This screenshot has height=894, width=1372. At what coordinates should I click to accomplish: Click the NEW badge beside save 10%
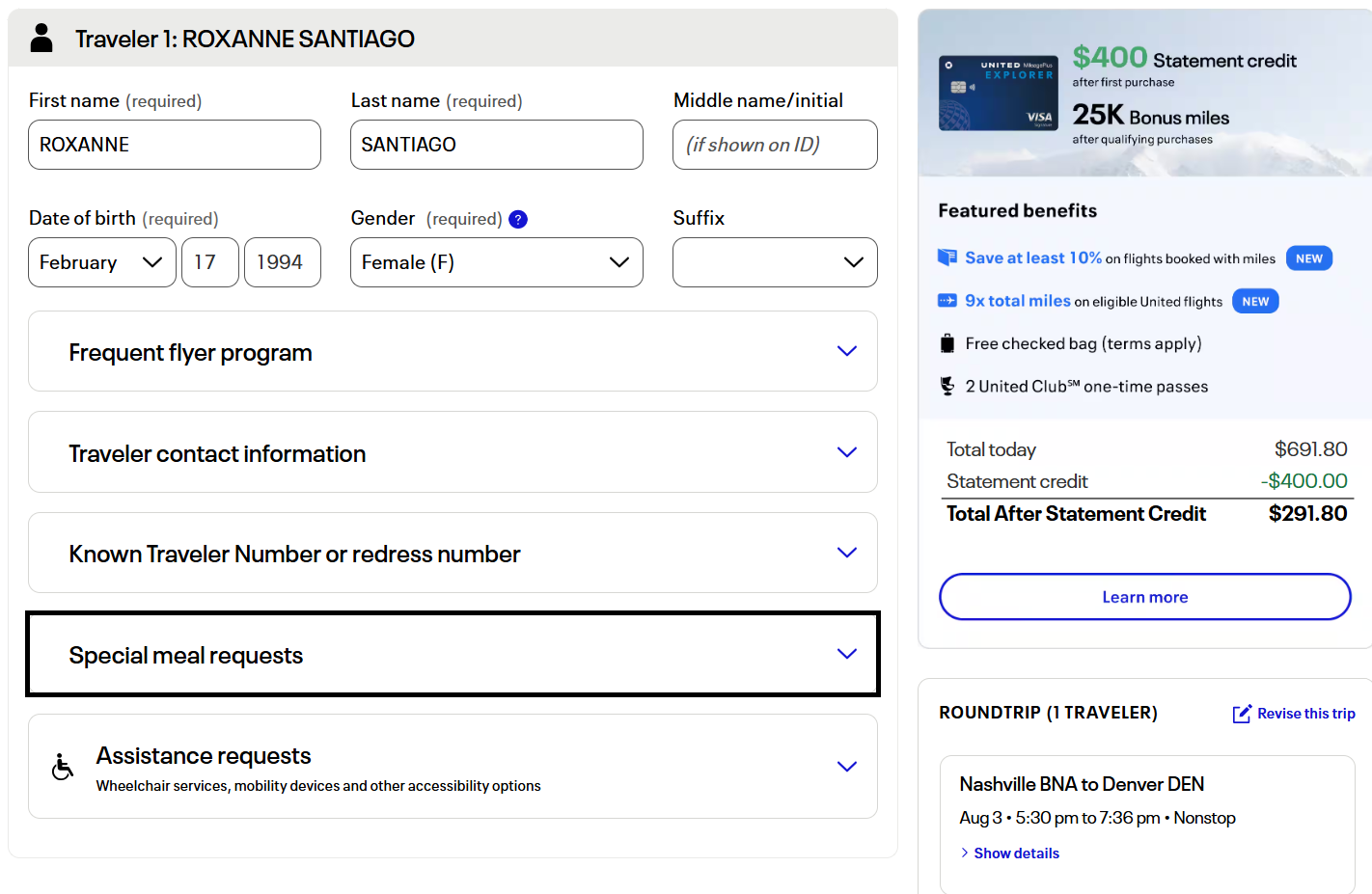click(x=1309, y=258)
